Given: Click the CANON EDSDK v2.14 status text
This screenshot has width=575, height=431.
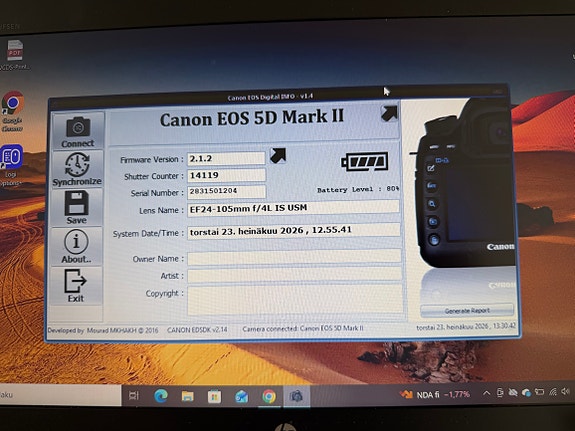Looking at the screenshot, I should coord(197,330).
